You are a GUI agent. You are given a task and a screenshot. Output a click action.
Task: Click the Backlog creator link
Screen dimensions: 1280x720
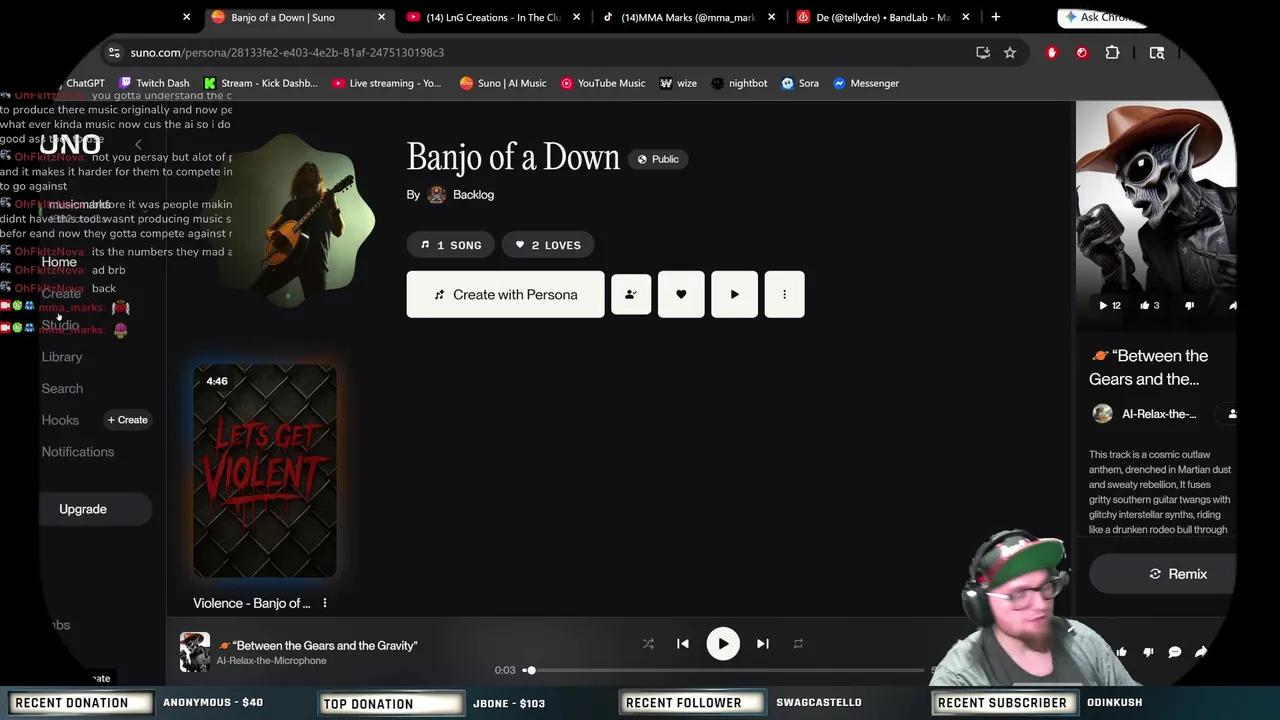473,195
